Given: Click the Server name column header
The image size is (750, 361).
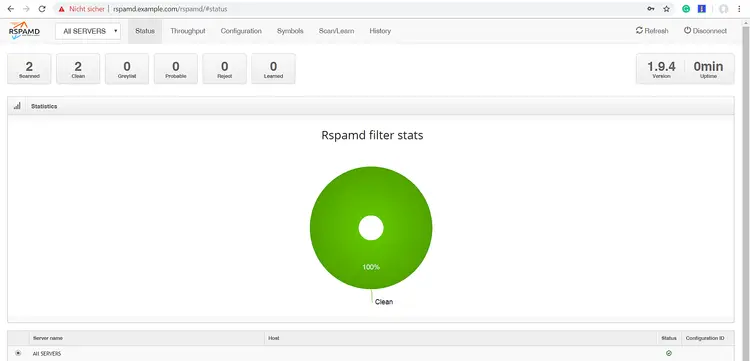Looking at the screenshot, I should [48, 338].
